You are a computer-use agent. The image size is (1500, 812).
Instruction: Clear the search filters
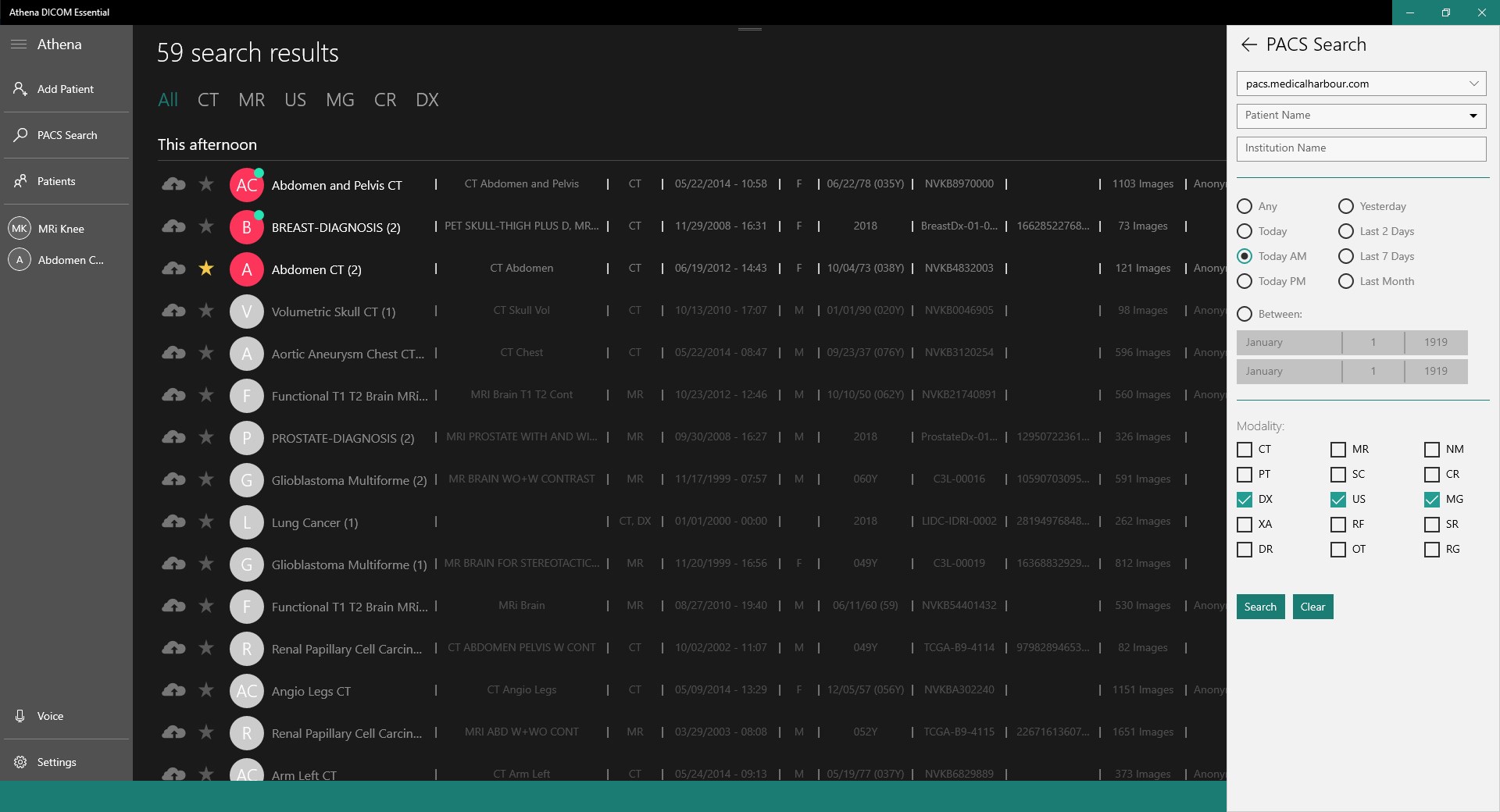1312,607
